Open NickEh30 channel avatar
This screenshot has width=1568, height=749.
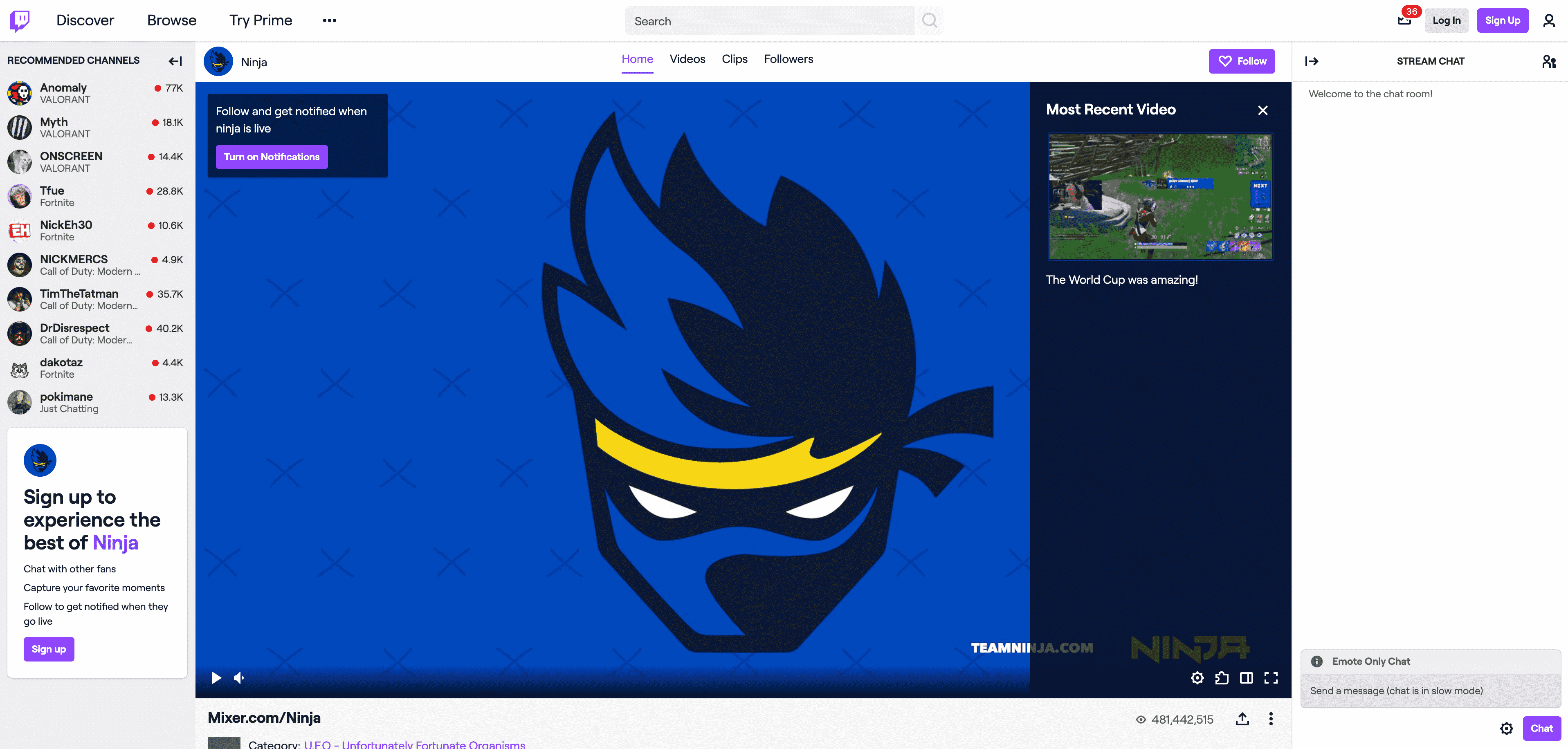point(20,231)
